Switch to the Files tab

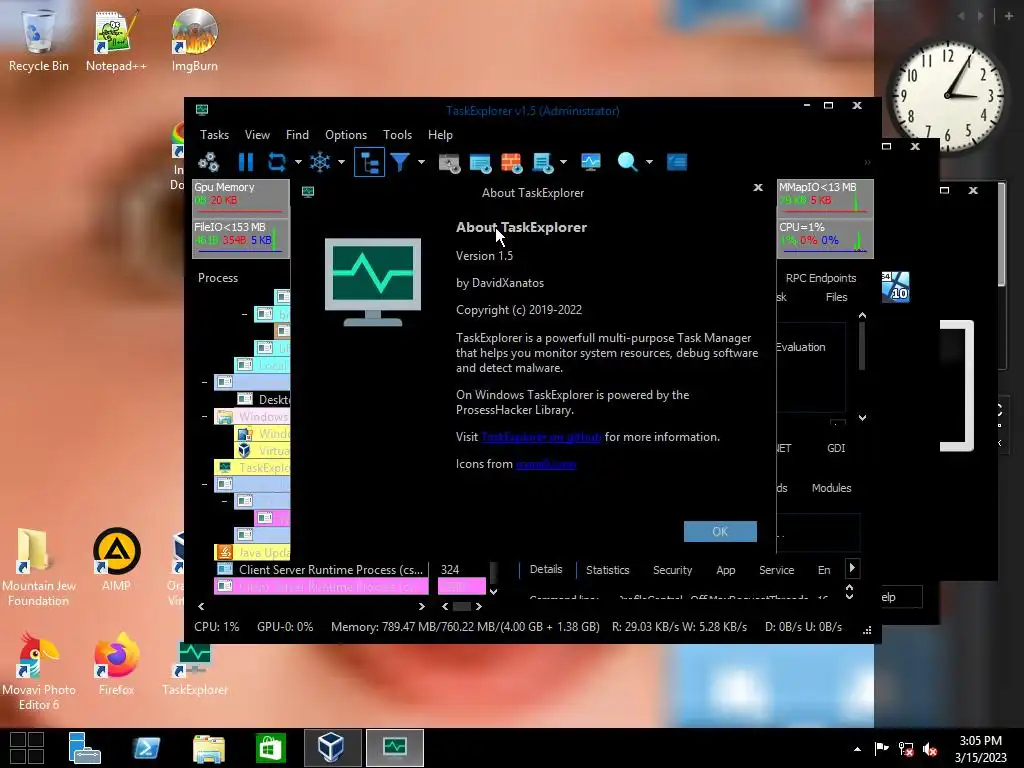click(836, 297)
